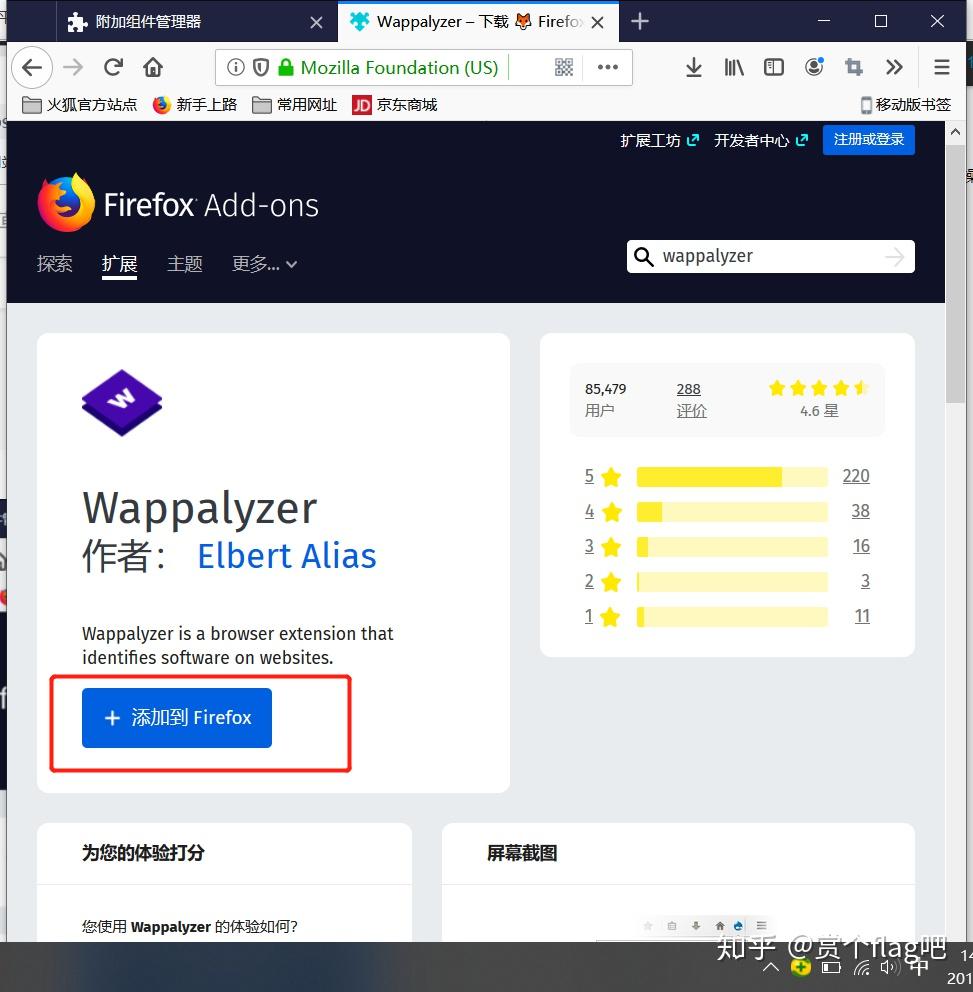
Task: Click the 5-star rating bar
Action: click(732, 477)
